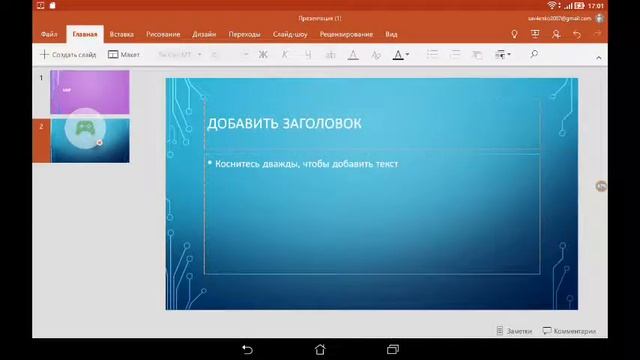Tap the battery status icon

[579, 6]
